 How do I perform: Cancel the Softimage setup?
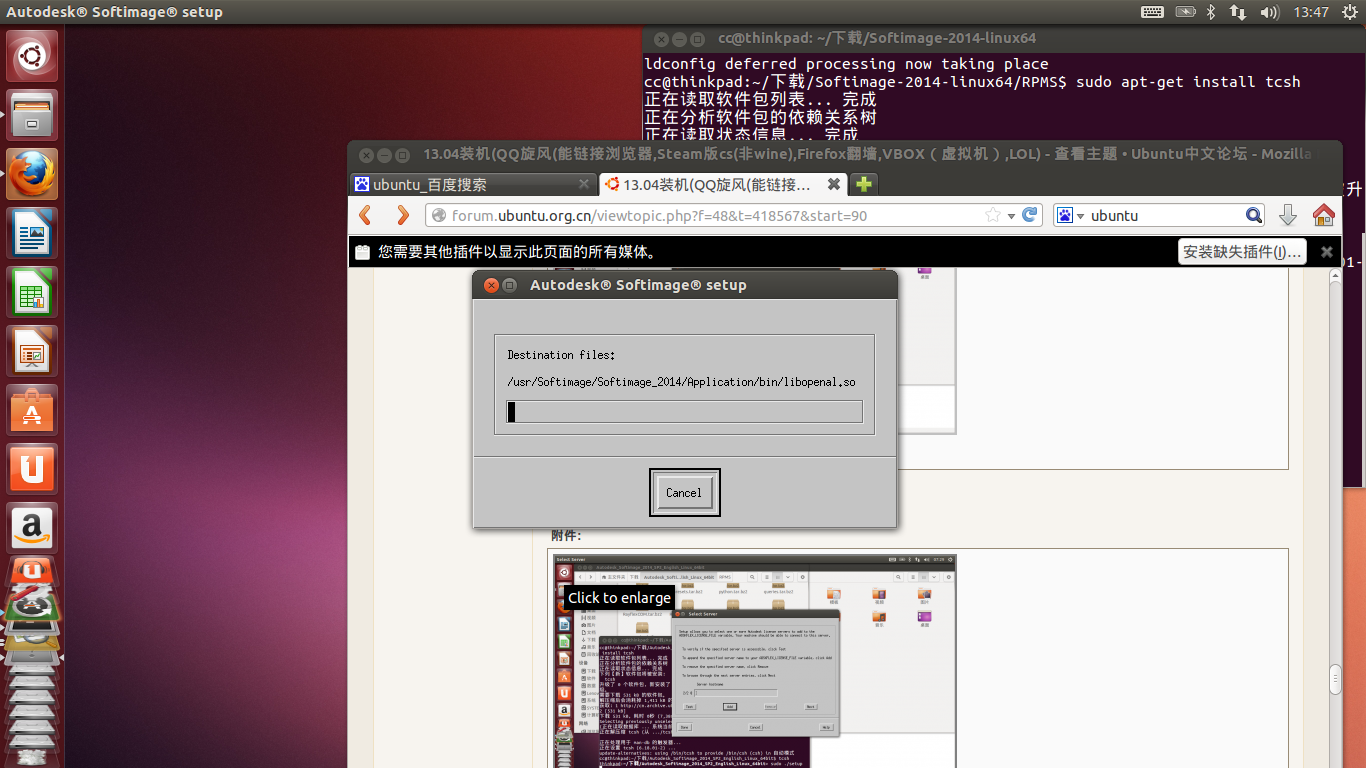(x=684, y=492)
